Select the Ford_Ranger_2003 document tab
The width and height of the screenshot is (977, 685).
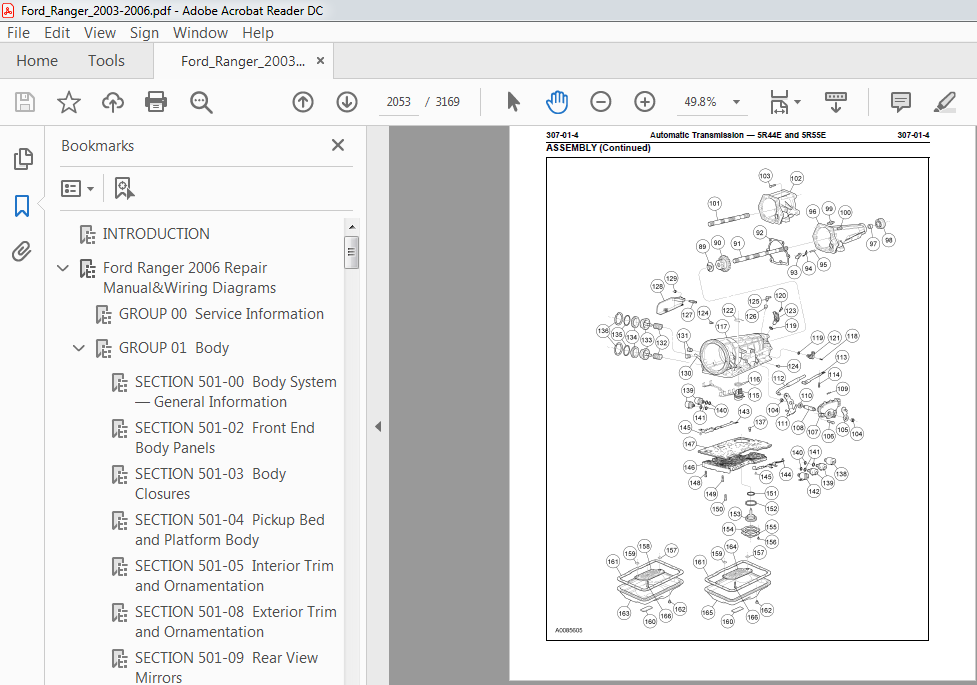pos(242,61)
